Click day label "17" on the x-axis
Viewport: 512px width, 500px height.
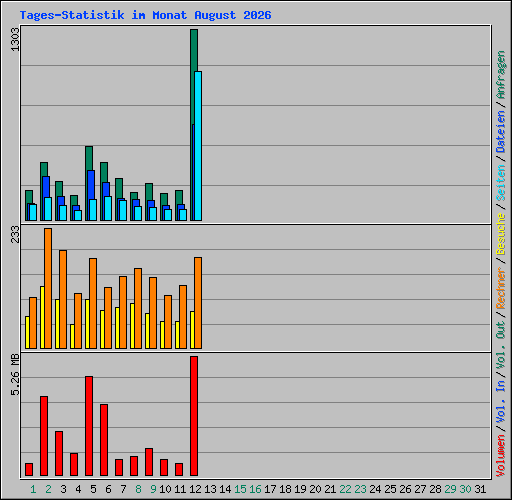(x=270, y=489)
